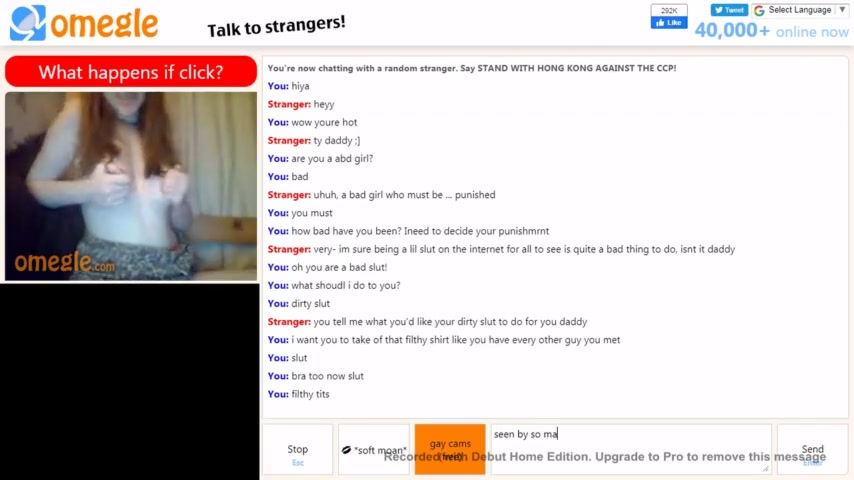
Task: Send the typed message with Send button
Action: click(x=813, y=449)
